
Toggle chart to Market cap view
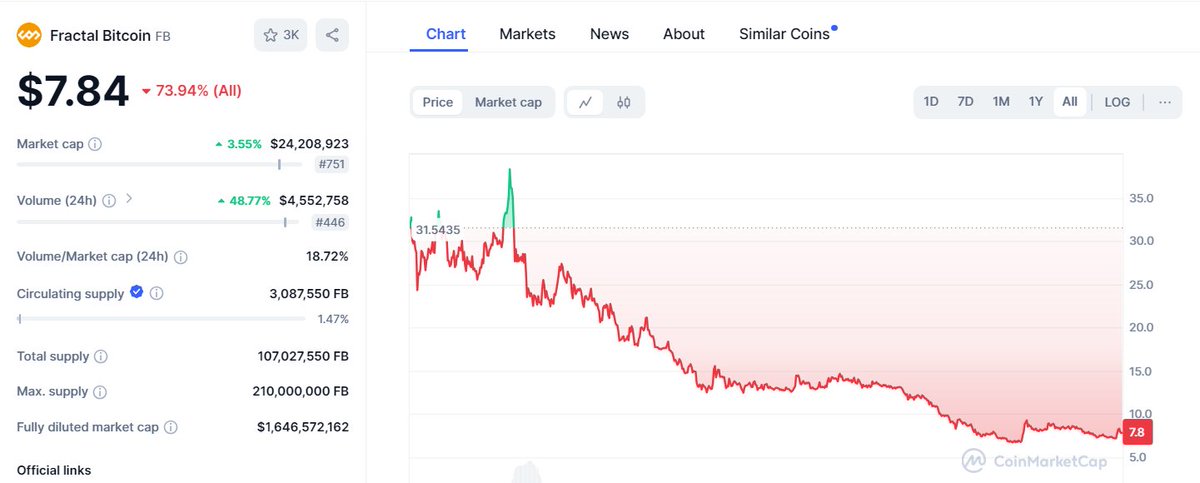tap(508, 102)
